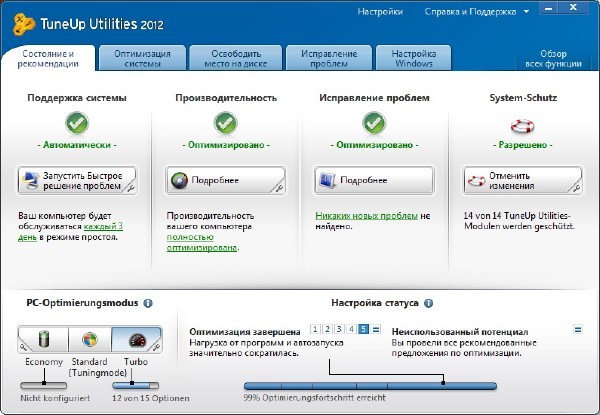Image resolution: width=600 pixels, height=415 pixels.
Task: Click green checkmark under Поддержка системы
Action: [x=77, y=123]
